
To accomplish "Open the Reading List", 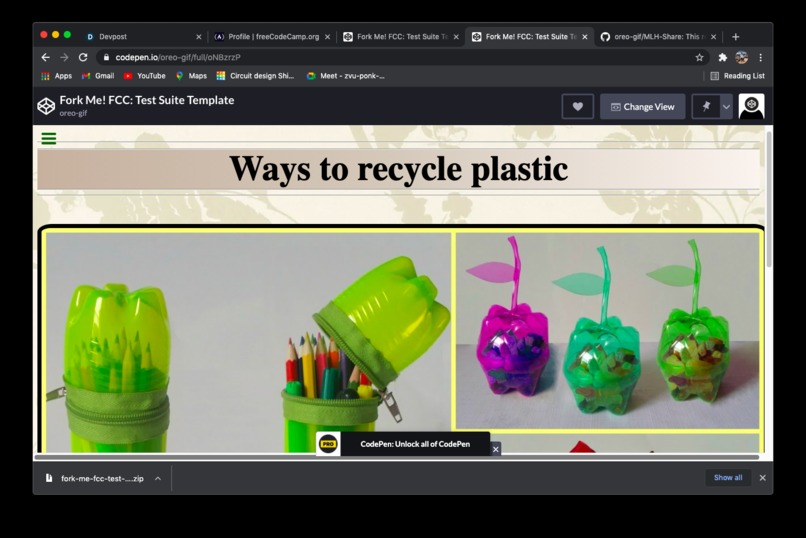I will click(737, 76).
